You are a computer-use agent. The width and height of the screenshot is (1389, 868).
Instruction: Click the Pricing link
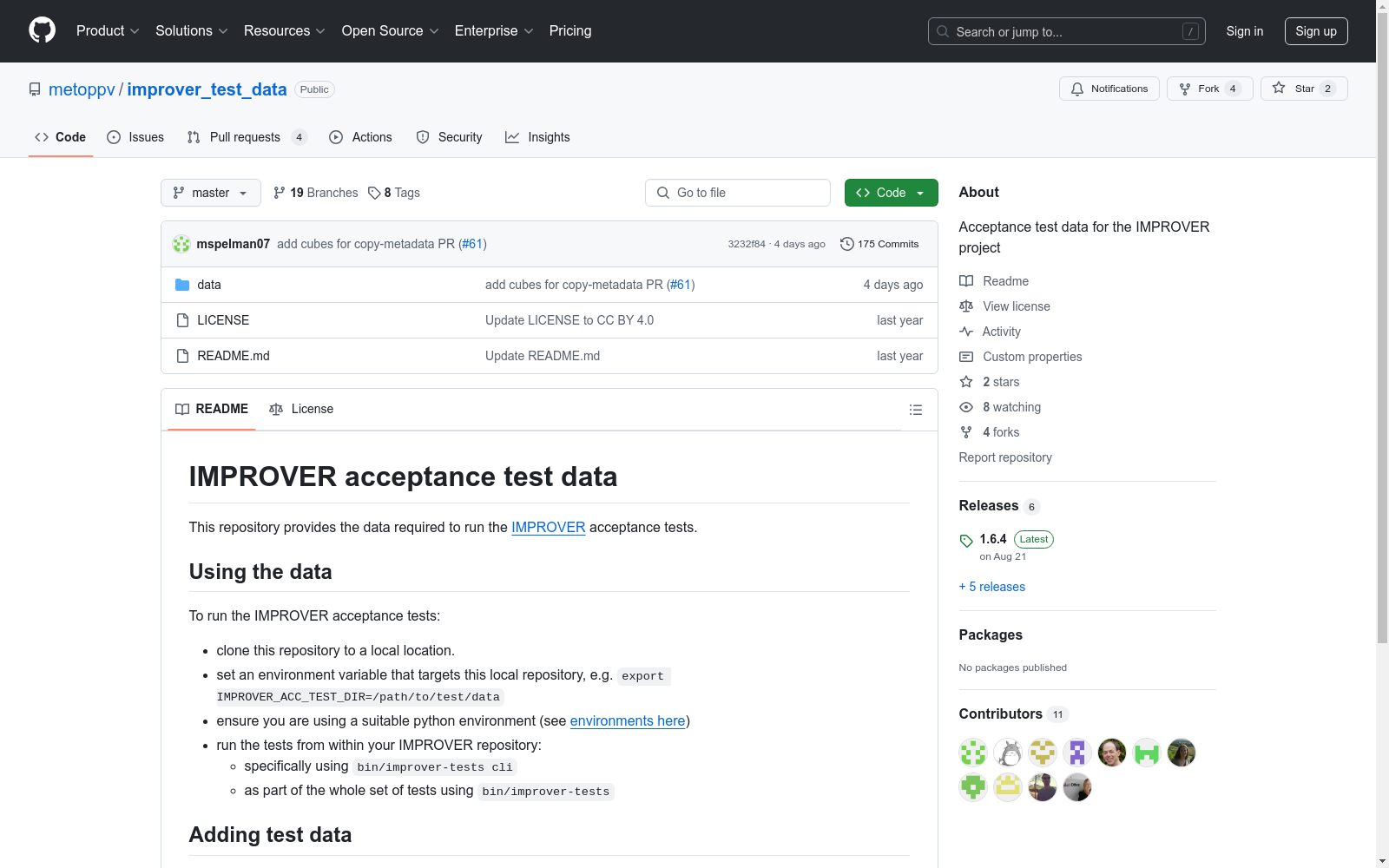point(570,31)
